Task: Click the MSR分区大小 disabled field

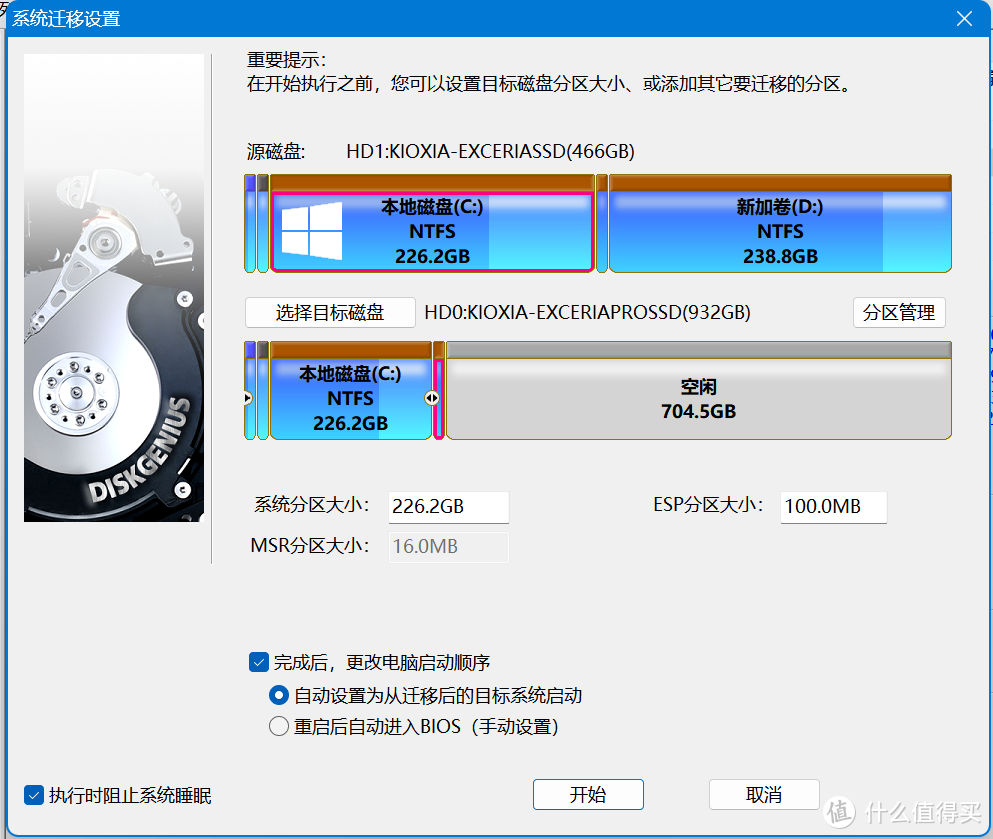Action: coord(448,547)
